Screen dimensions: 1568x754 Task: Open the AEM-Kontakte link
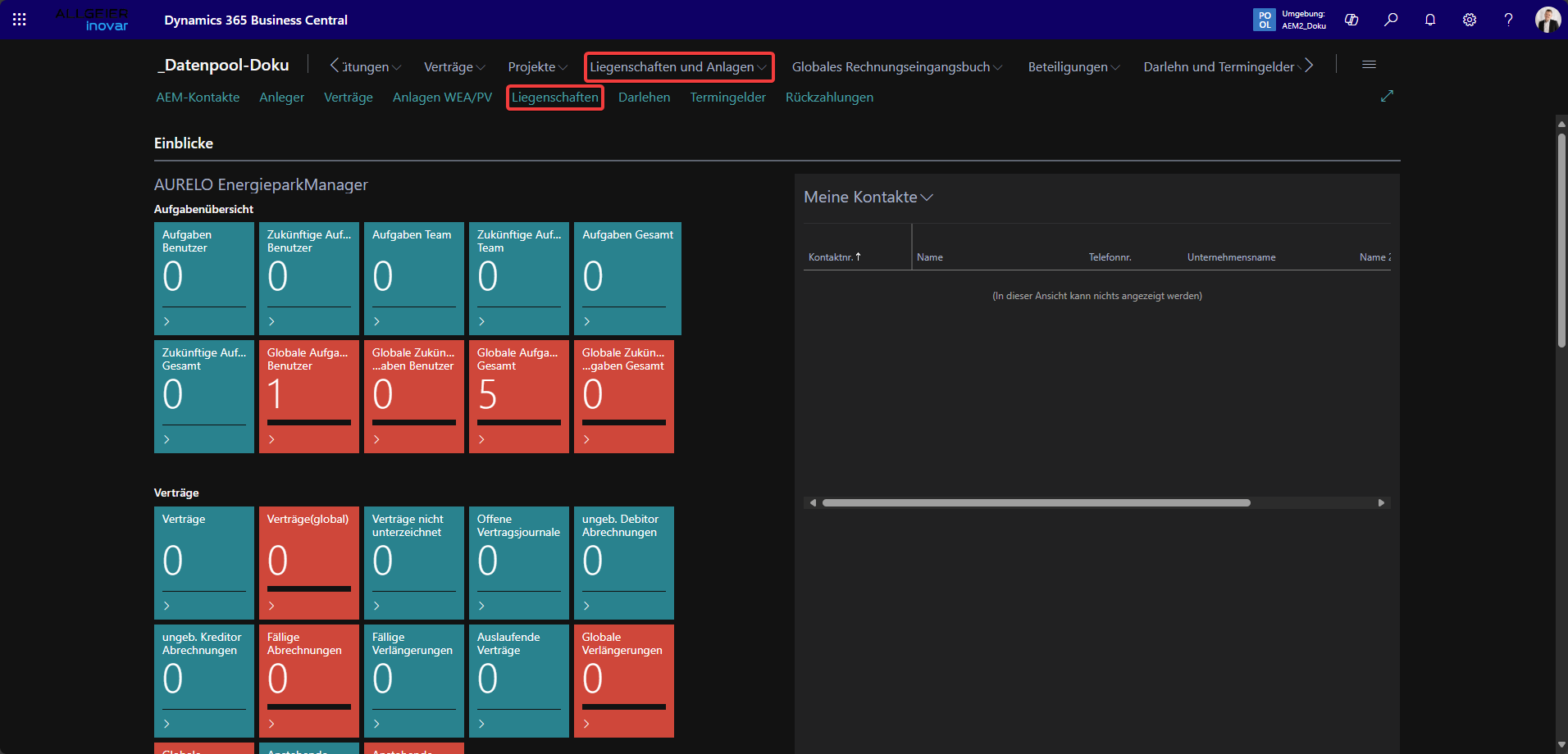pos(198,98)
